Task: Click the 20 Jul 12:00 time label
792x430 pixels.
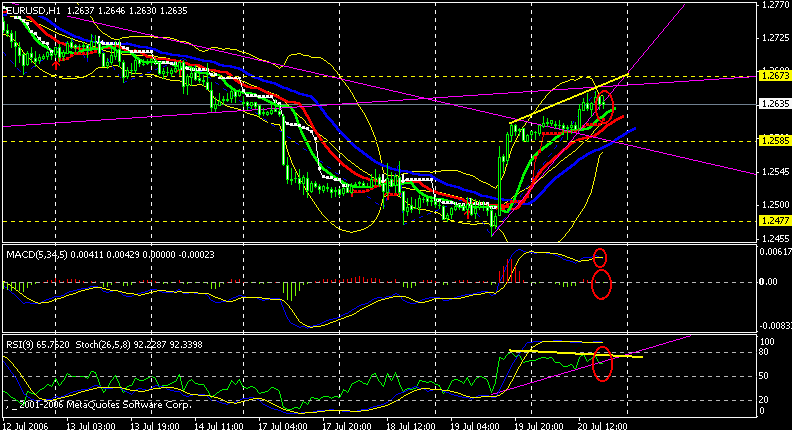Action: pyautogui.click(x=603, y=425)
